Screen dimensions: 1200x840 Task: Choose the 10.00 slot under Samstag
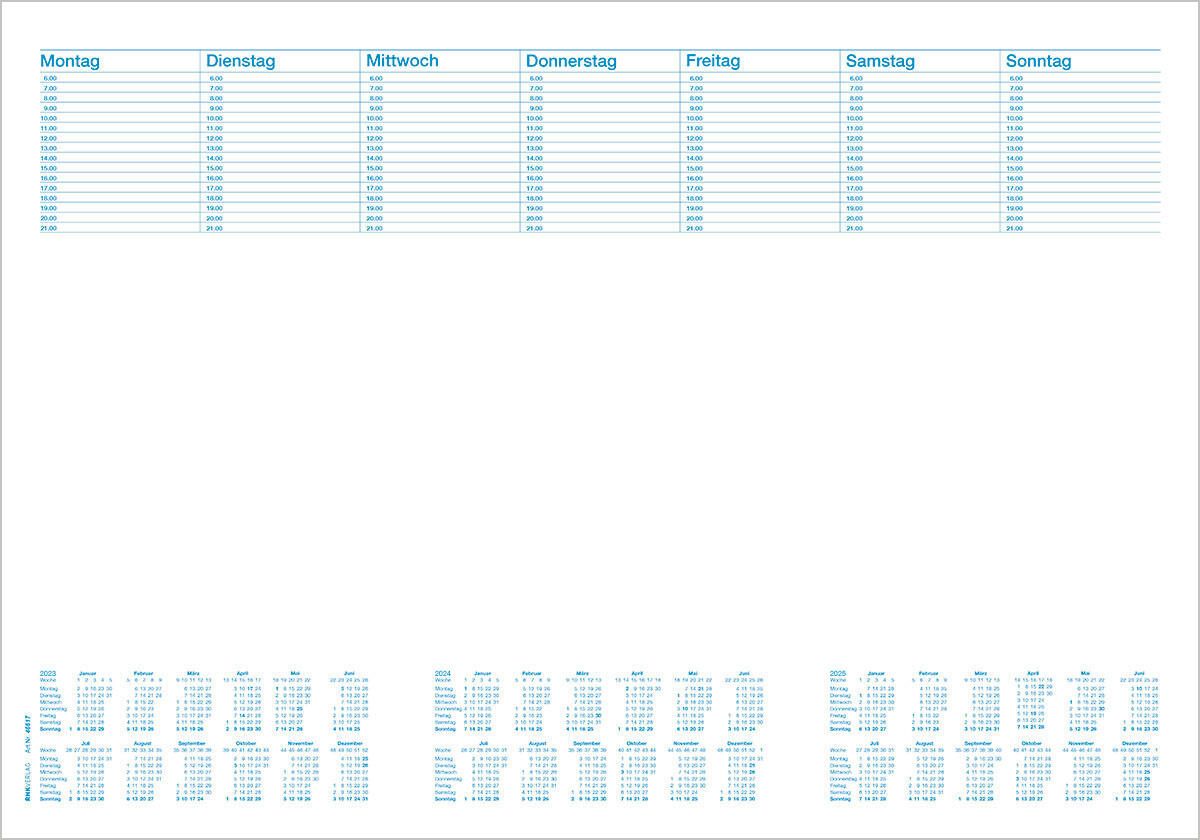coord(920,118)
